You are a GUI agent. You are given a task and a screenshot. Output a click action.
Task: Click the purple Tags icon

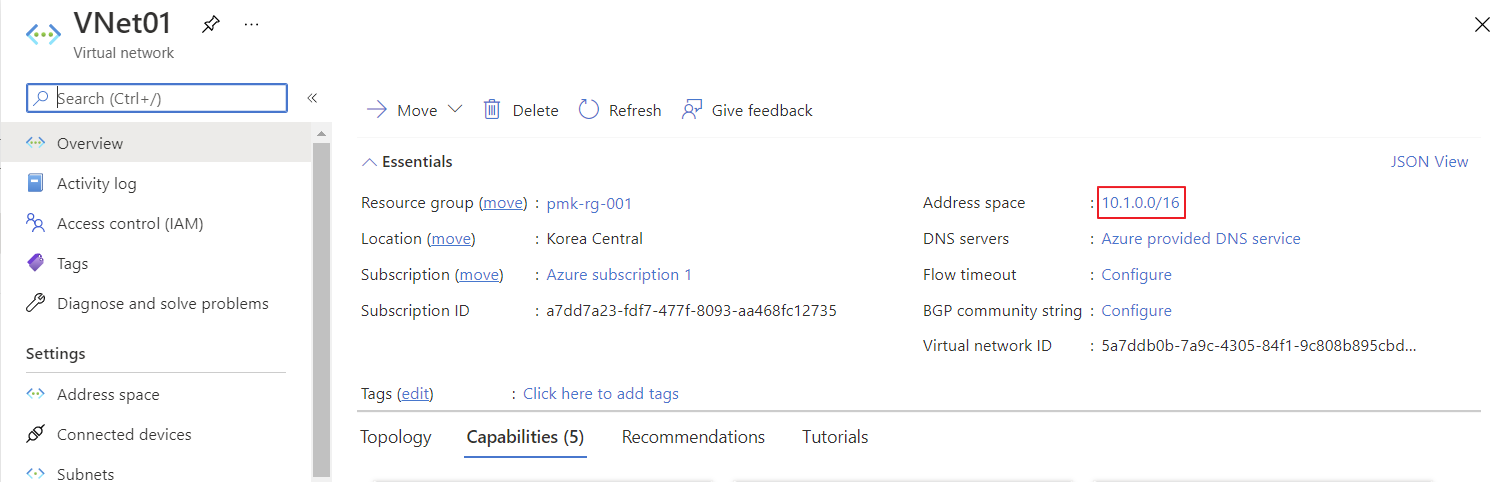(x=36, y=263)
